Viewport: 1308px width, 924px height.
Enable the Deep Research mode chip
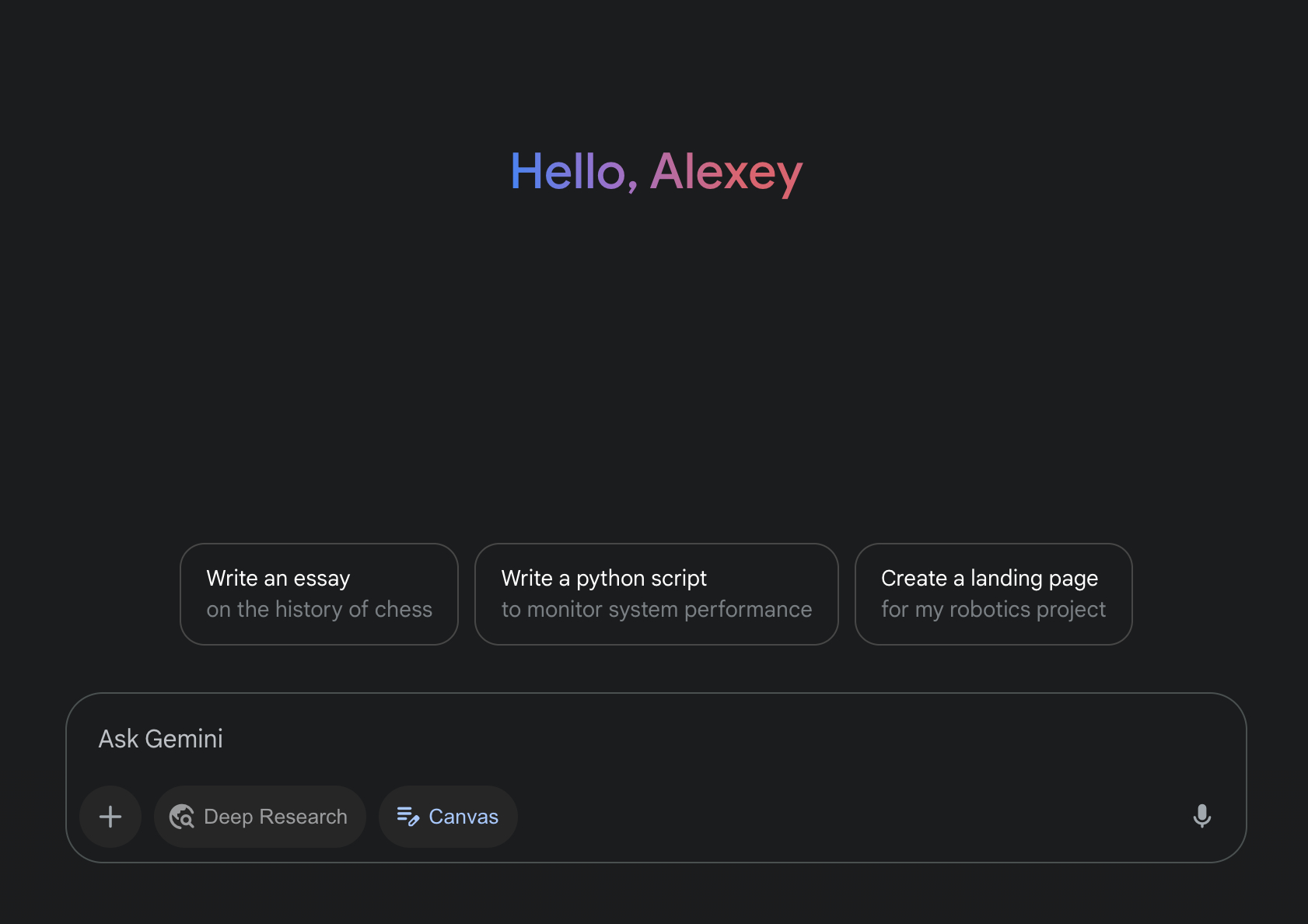pyautogui.click(x=260, y=817)
